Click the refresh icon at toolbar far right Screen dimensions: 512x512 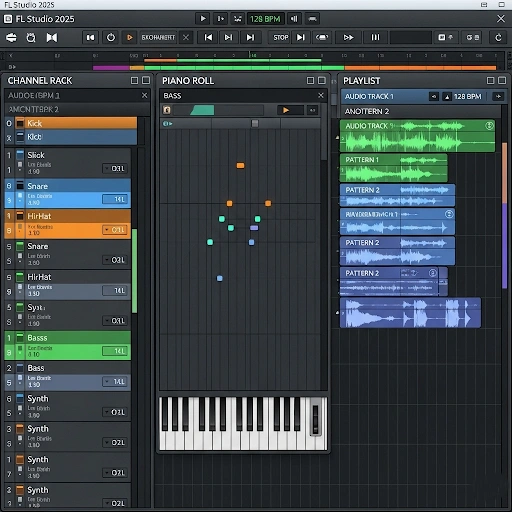(x=498, y=37)
